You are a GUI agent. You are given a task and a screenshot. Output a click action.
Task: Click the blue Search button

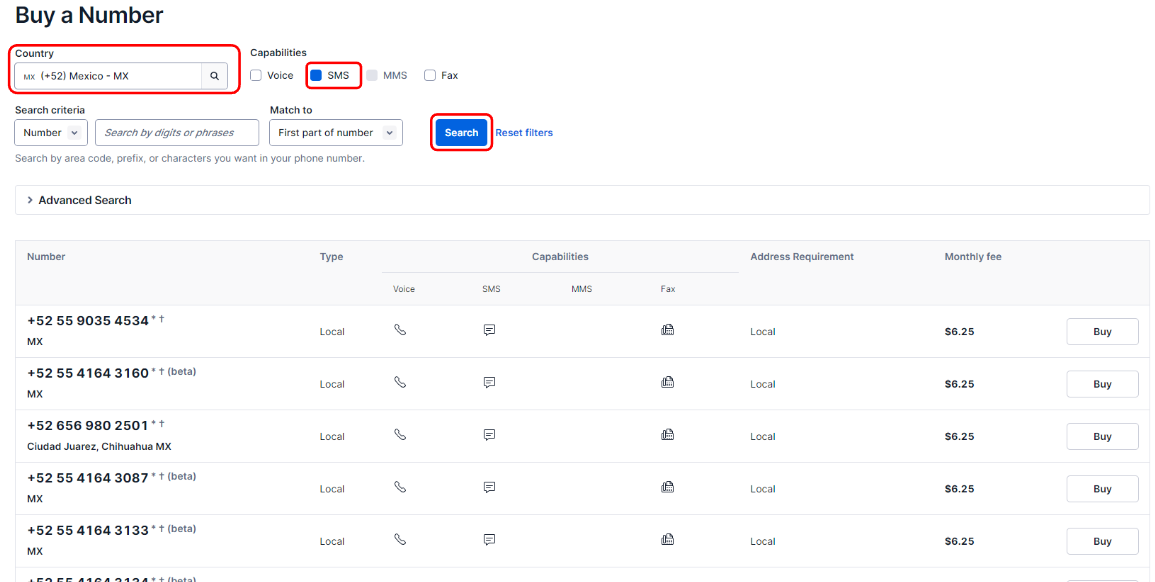[461, 133]
